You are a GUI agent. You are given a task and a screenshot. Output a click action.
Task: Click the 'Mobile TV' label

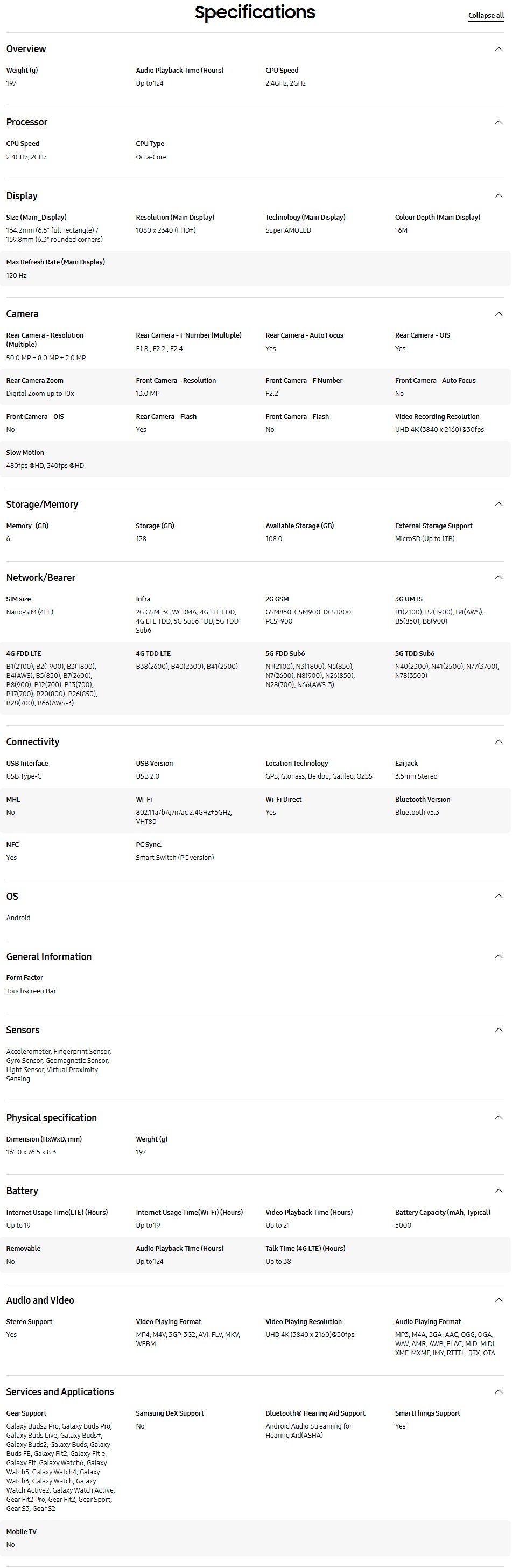click(22, 1531)
